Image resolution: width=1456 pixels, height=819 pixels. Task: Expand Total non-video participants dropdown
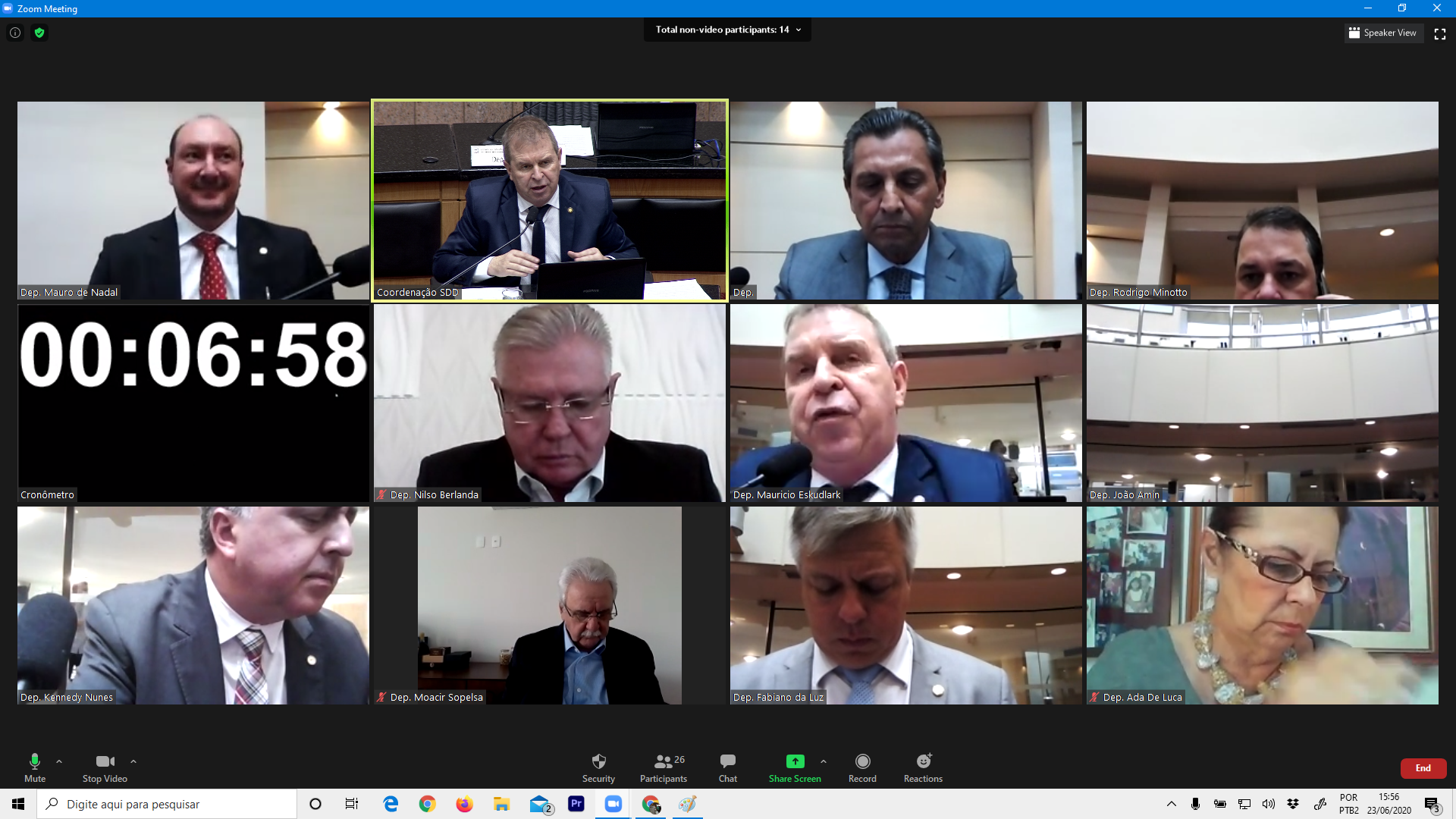click(728, 30)
